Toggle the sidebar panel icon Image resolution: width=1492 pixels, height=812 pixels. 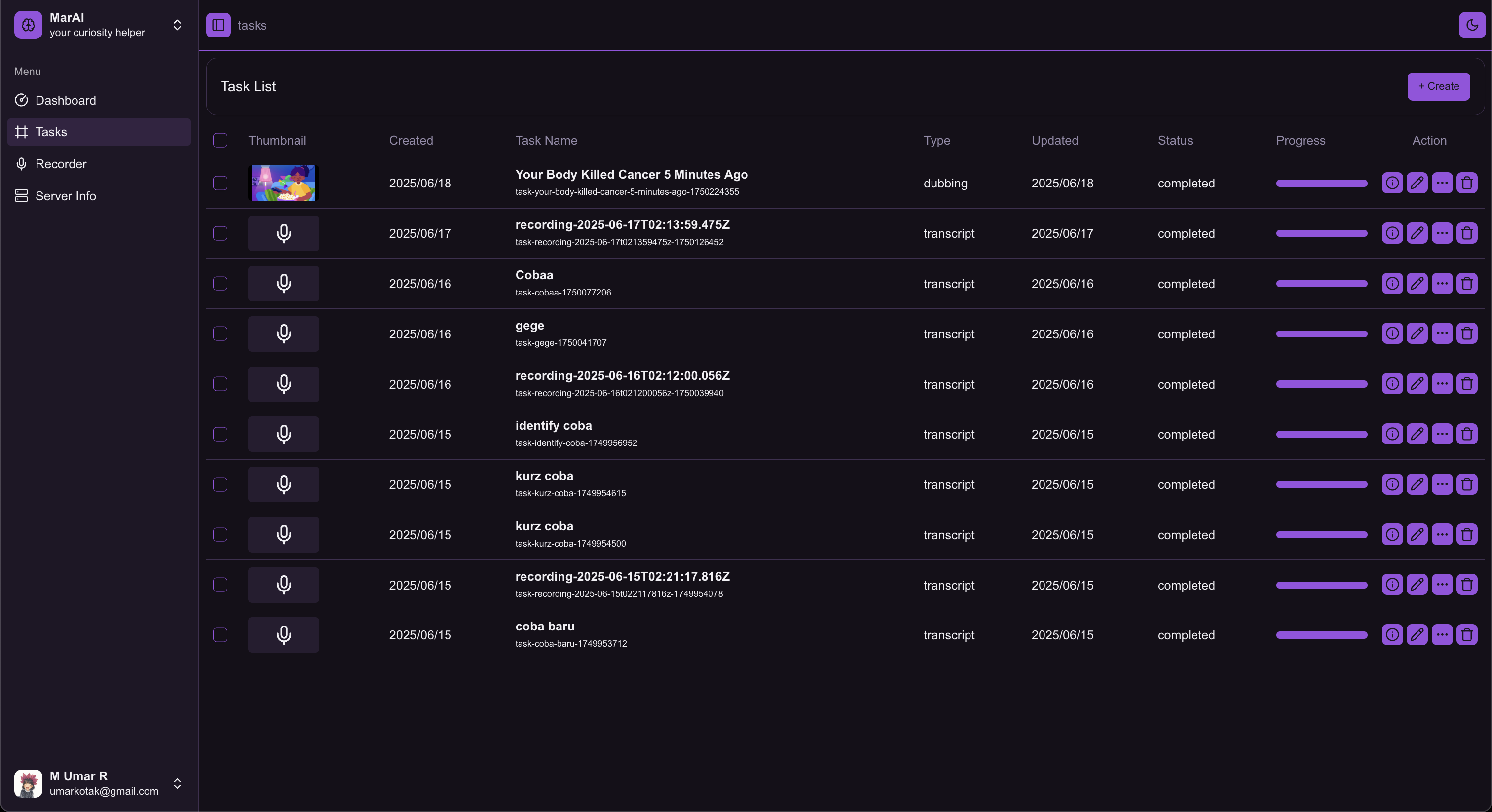(219, 25)
